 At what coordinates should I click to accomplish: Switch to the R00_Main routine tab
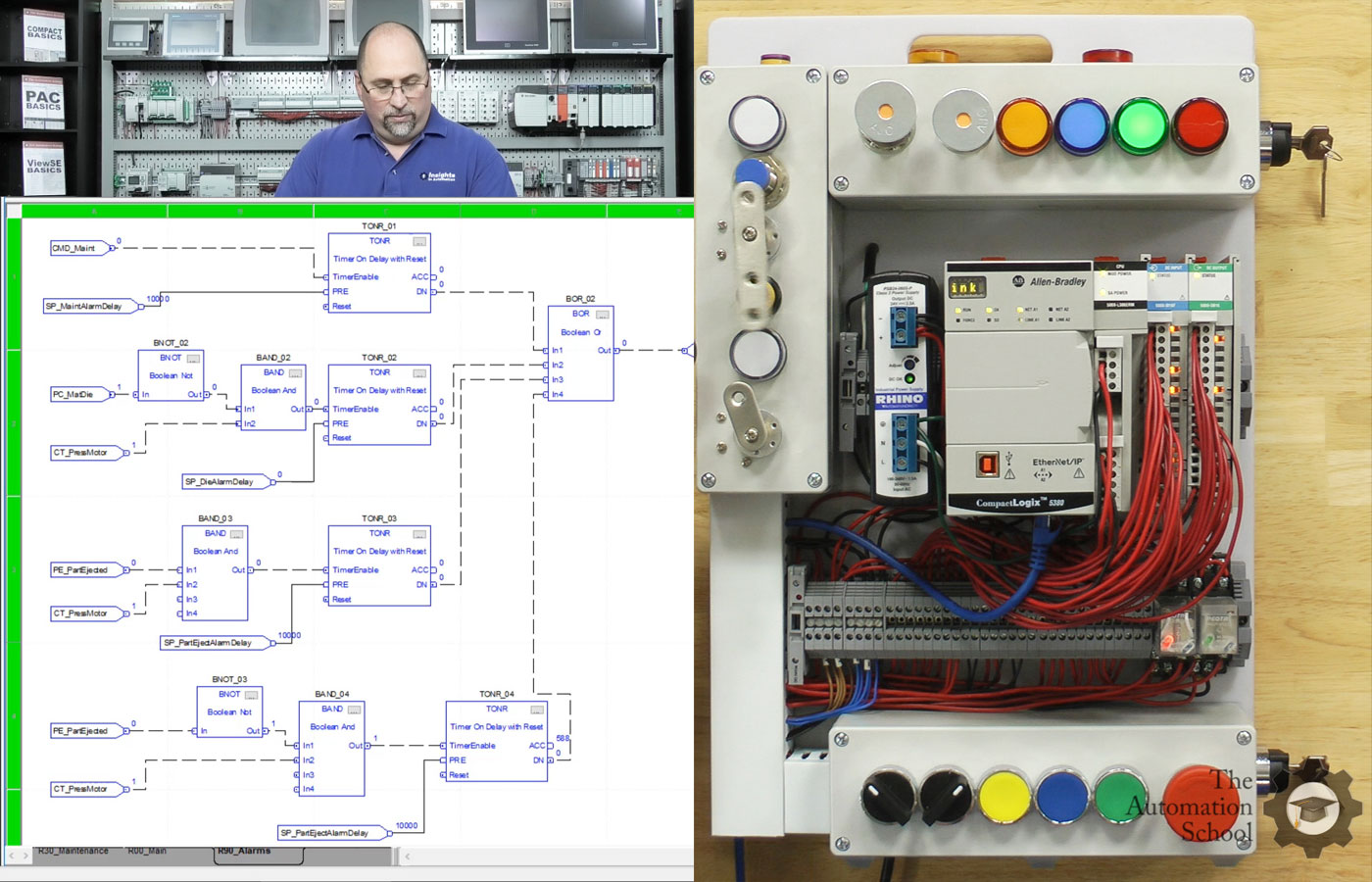pyautogui.click(x=148, y=852)
